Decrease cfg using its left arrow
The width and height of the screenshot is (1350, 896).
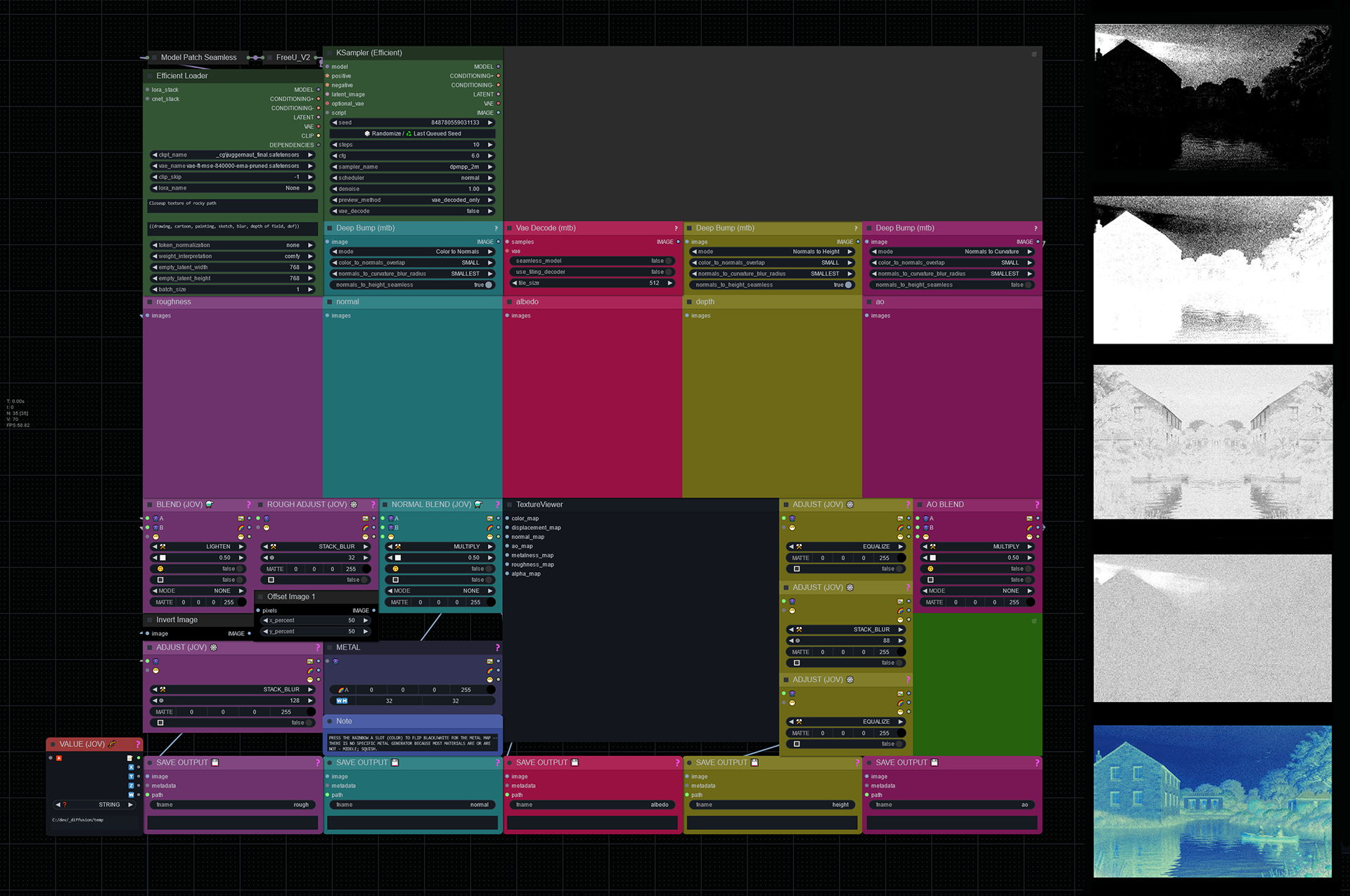(335, 156)
